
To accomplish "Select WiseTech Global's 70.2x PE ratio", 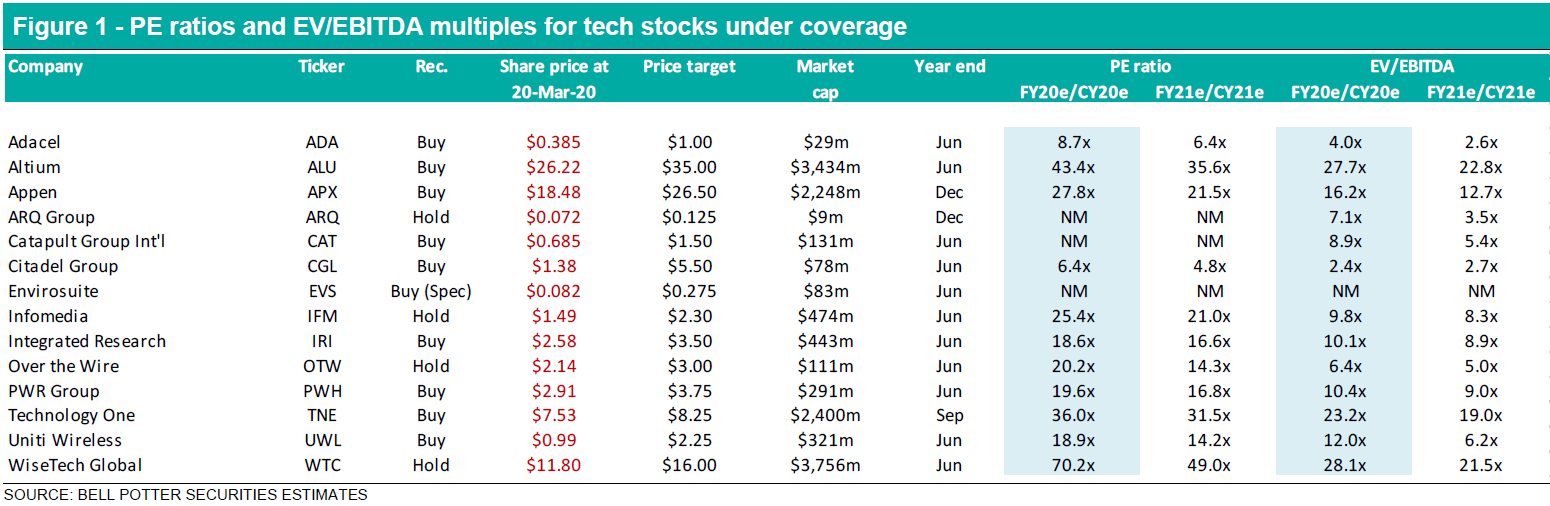I will [1071, 465].
